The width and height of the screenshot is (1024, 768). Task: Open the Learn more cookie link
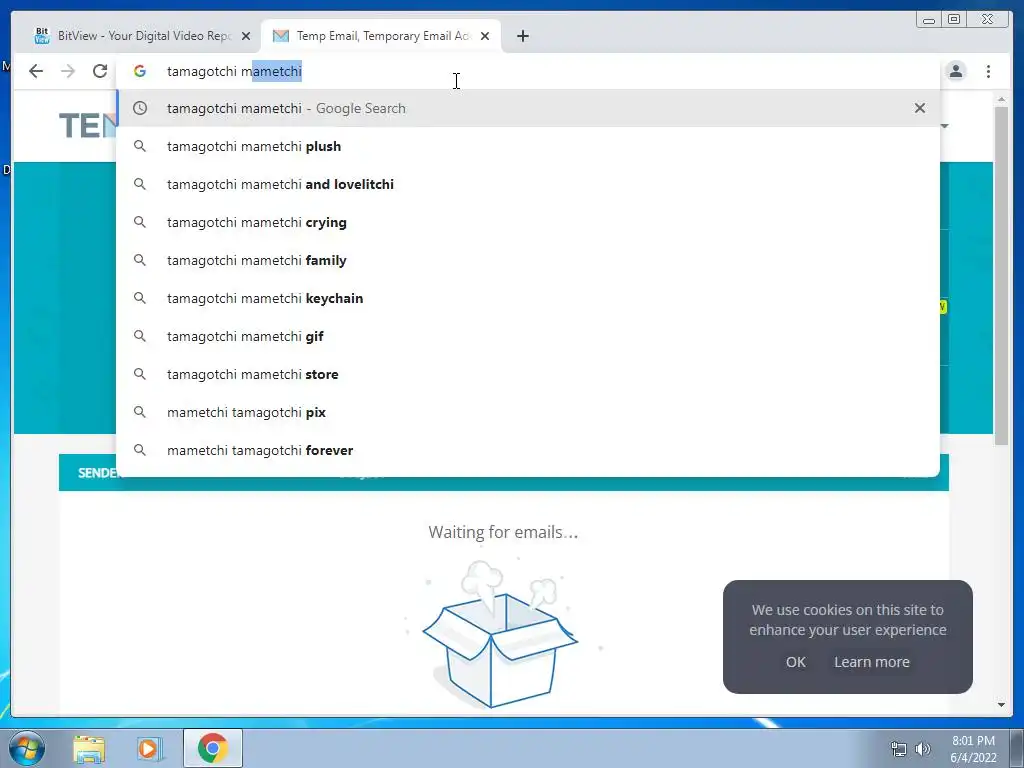pyautogui.click(x=871, y=662)
